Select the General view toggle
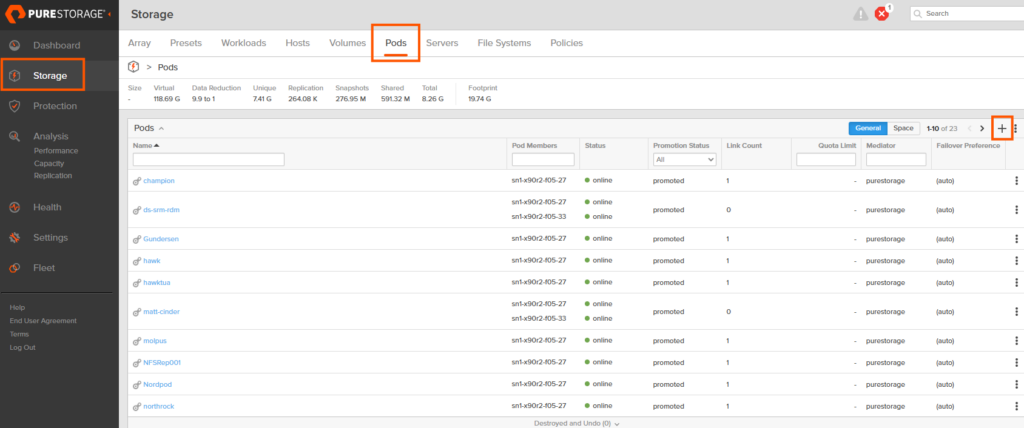Screen dimensions: 1024x428 point(867,129)
